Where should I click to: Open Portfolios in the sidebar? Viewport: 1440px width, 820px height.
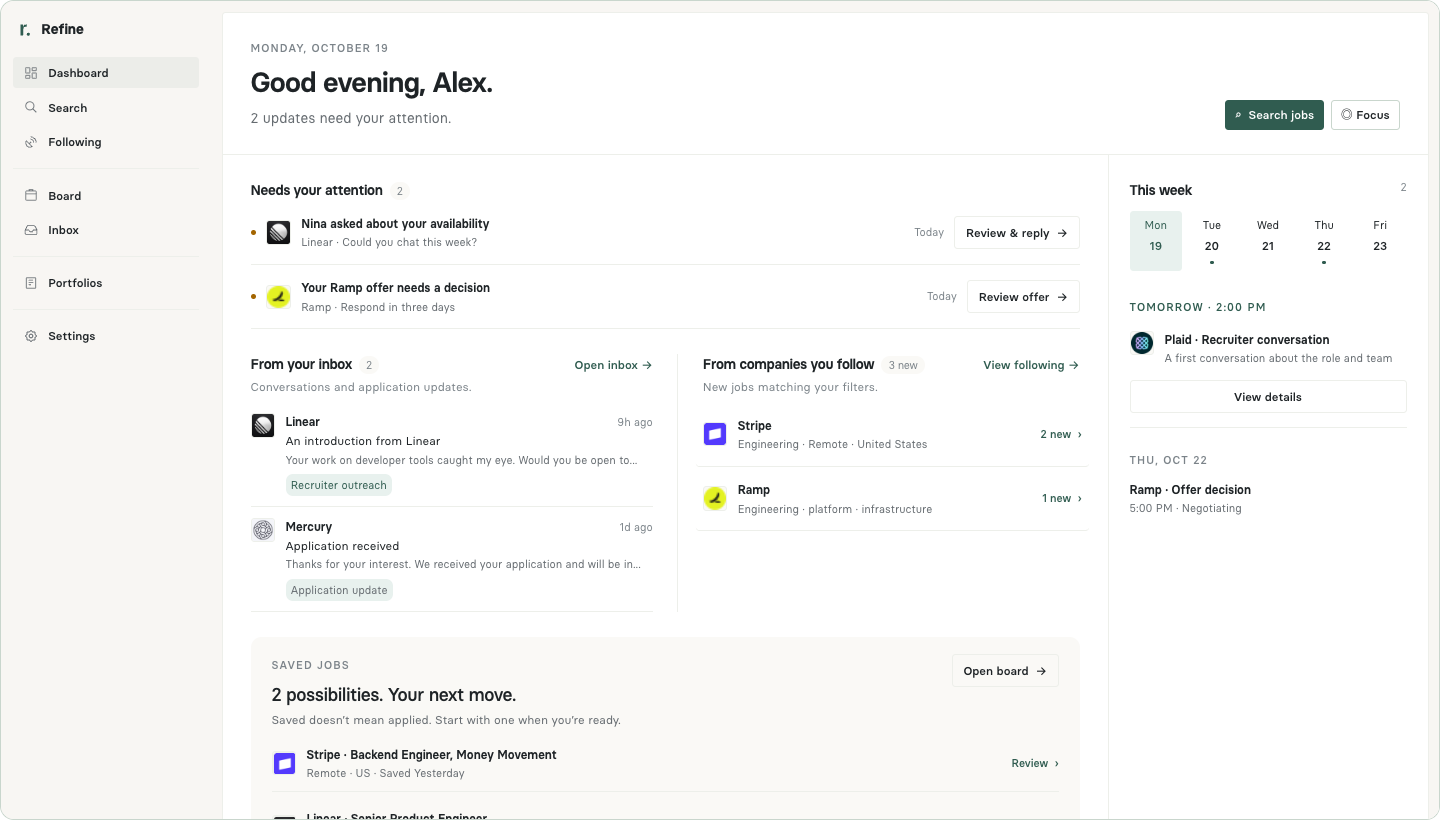[x=106, y=283]
